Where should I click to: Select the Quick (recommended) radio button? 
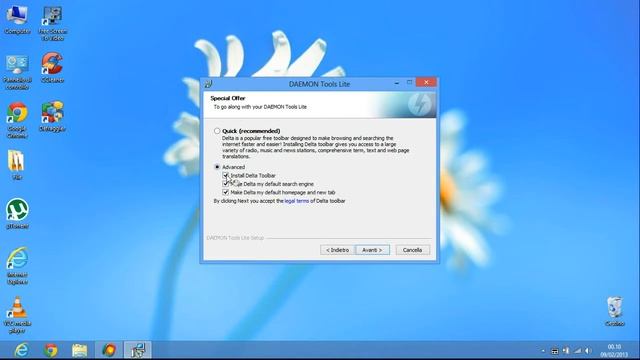coord(217,131)
